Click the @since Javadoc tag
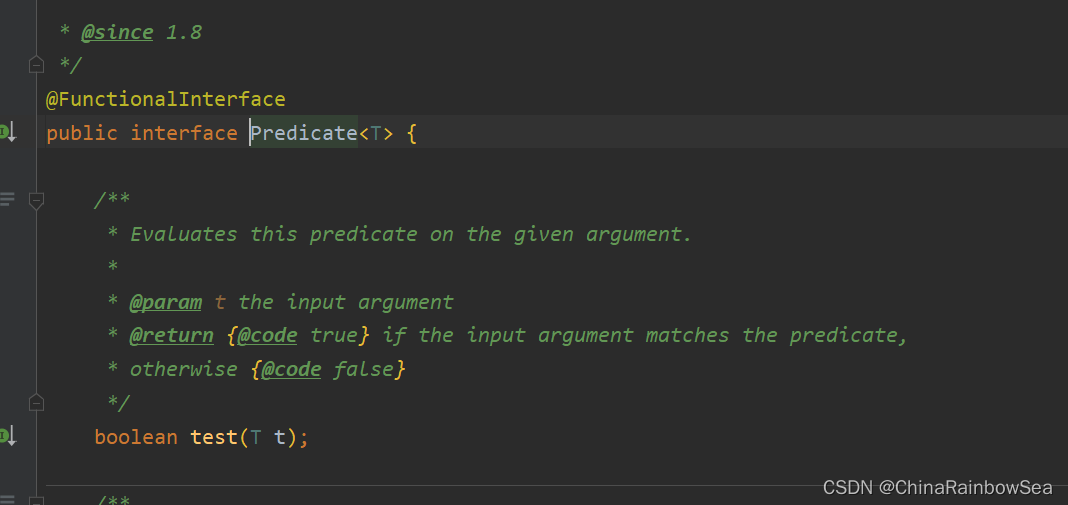The image size is (1068, 505). [x=117, y=32]
